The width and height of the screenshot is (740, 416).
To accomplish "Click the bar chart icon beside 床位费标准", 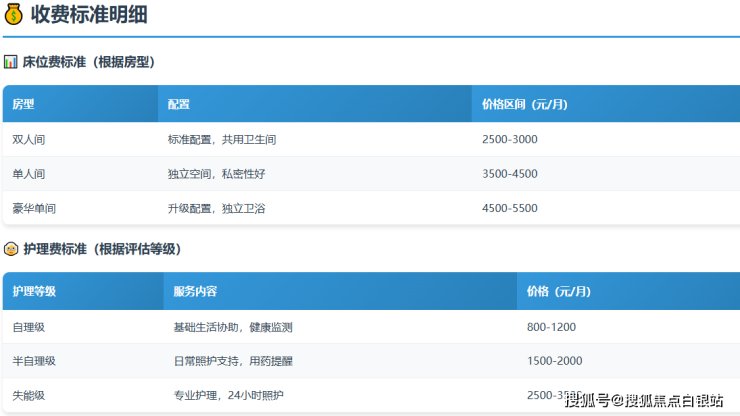I will point(10,62).
